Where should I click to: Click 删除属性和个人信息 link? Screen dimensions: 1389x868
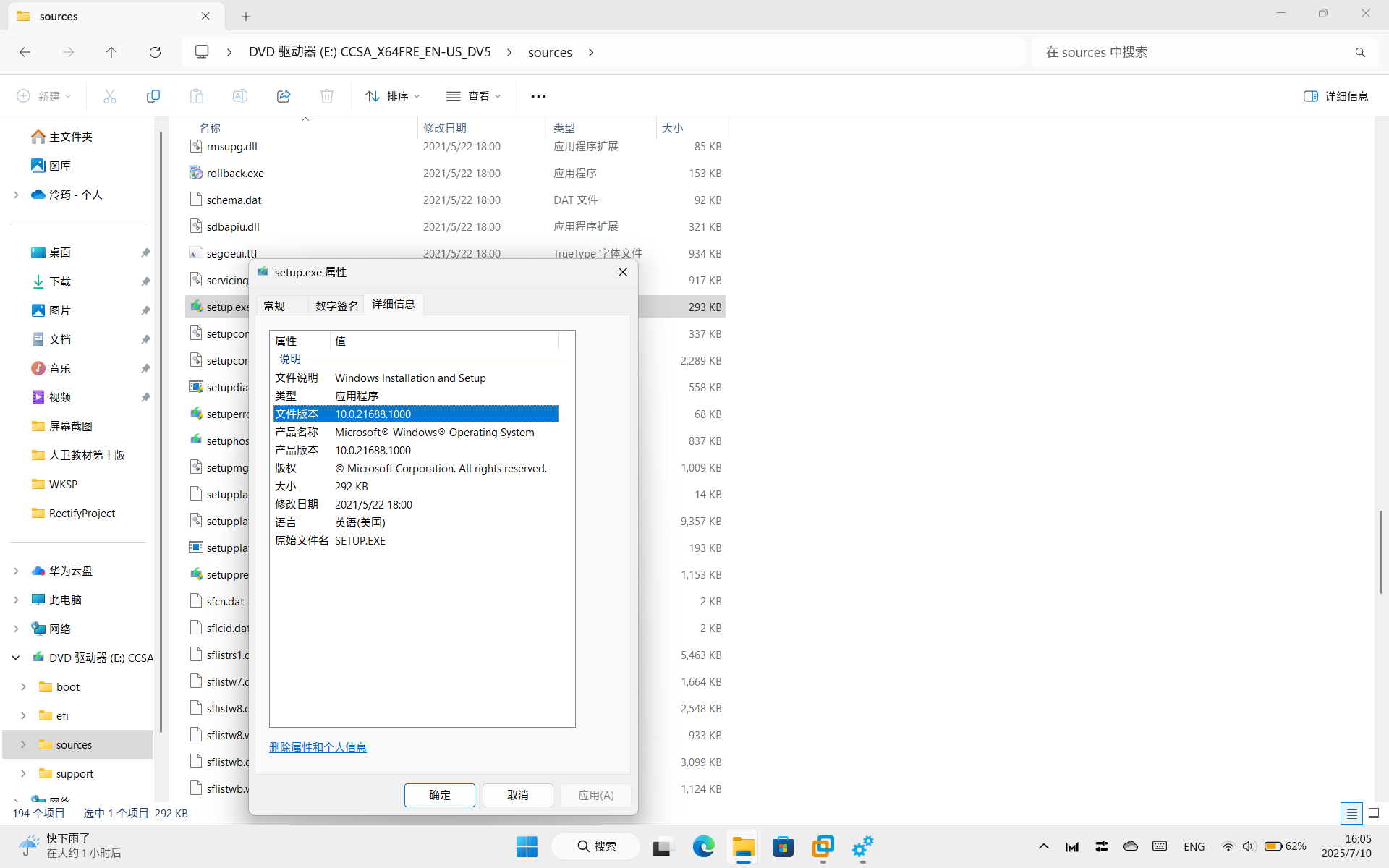tap(318, 747)
